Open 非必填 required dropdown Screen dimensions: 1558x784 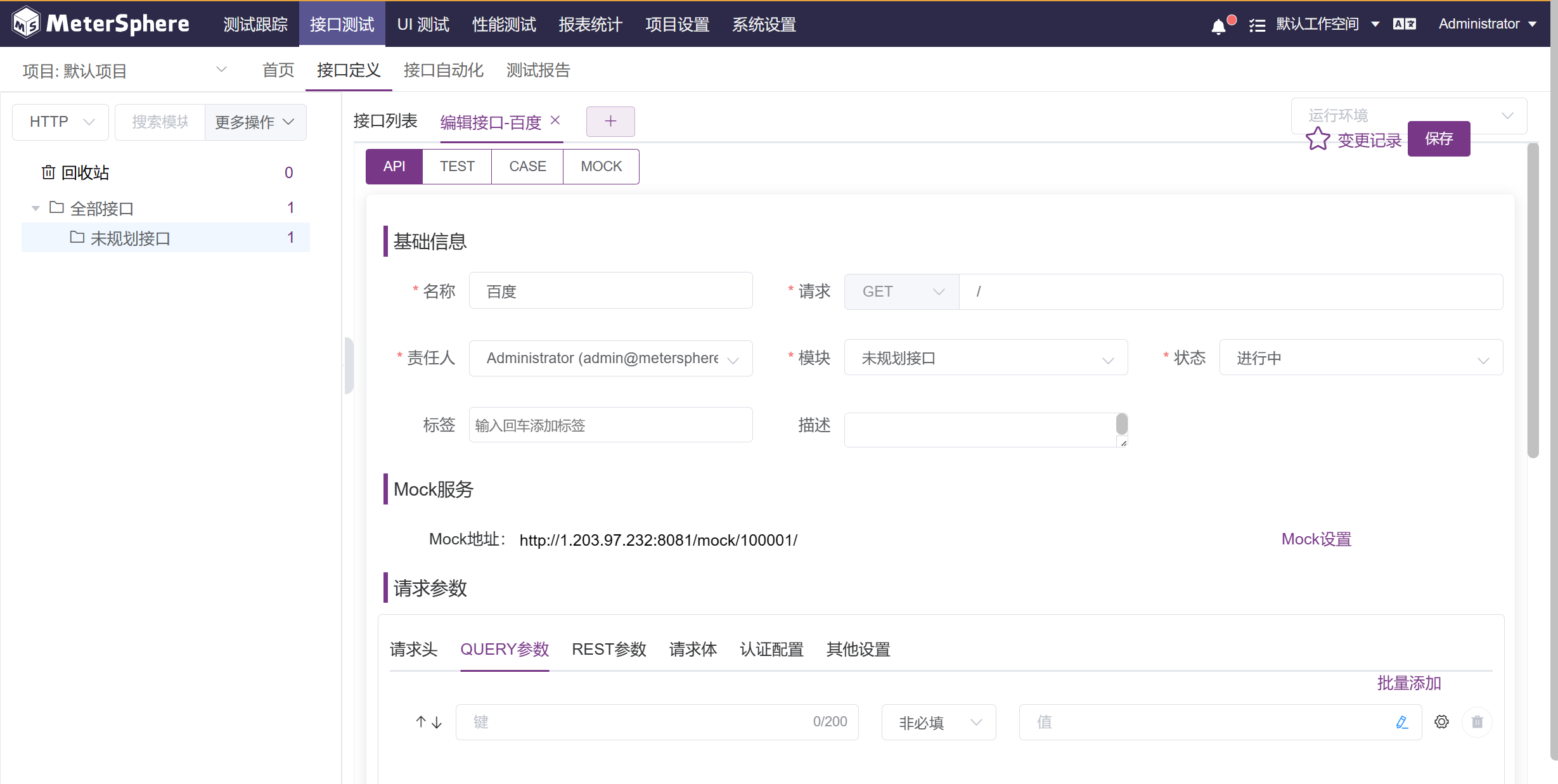938,723
